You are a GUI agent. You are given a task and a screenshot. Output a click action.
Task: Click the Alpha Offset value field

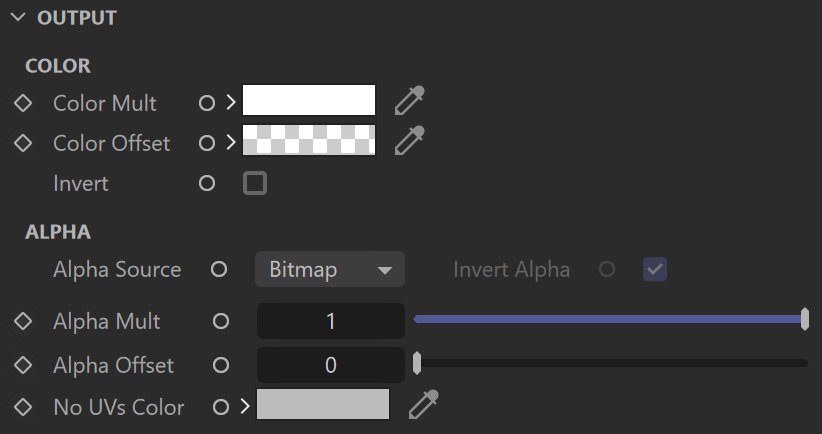click(x=331, y=365)
